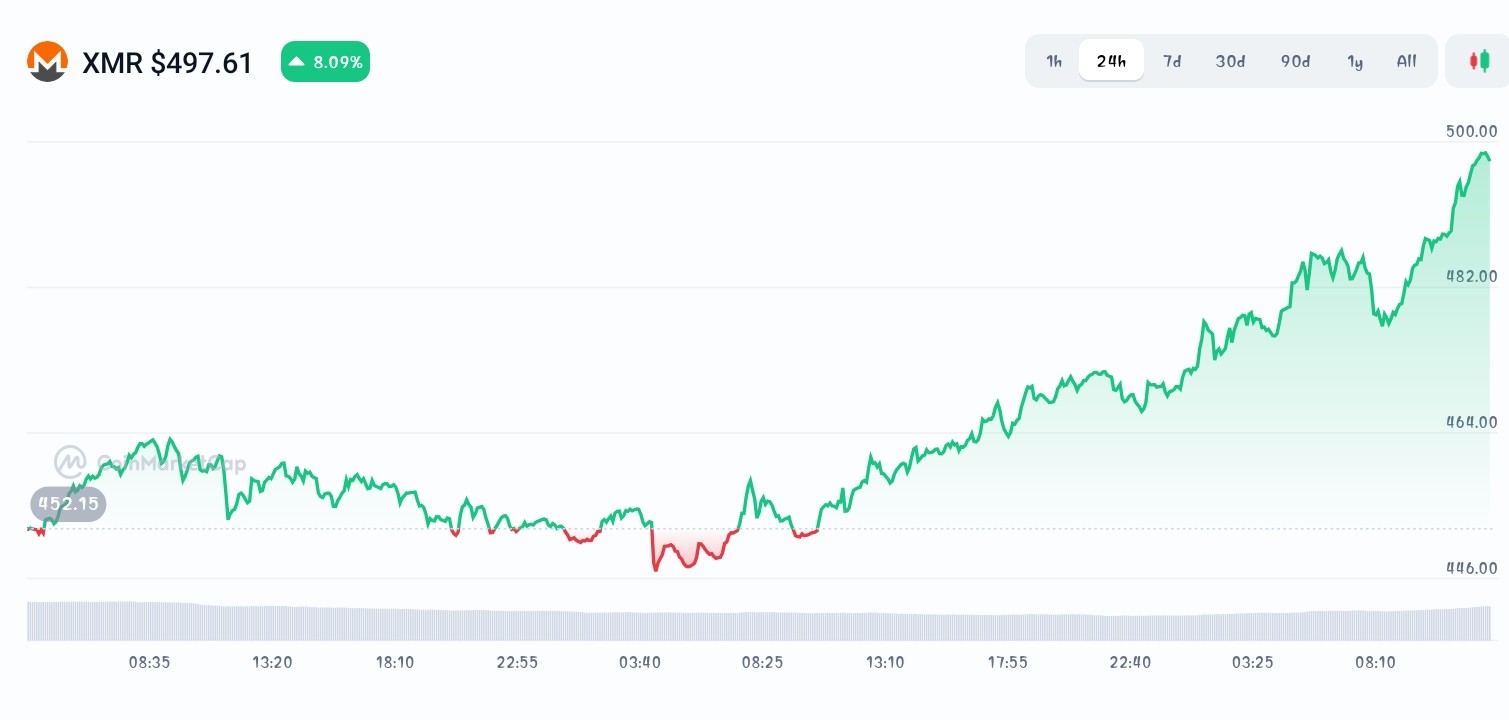
Task: Click the price line peak near 500
Action: 1482,154
